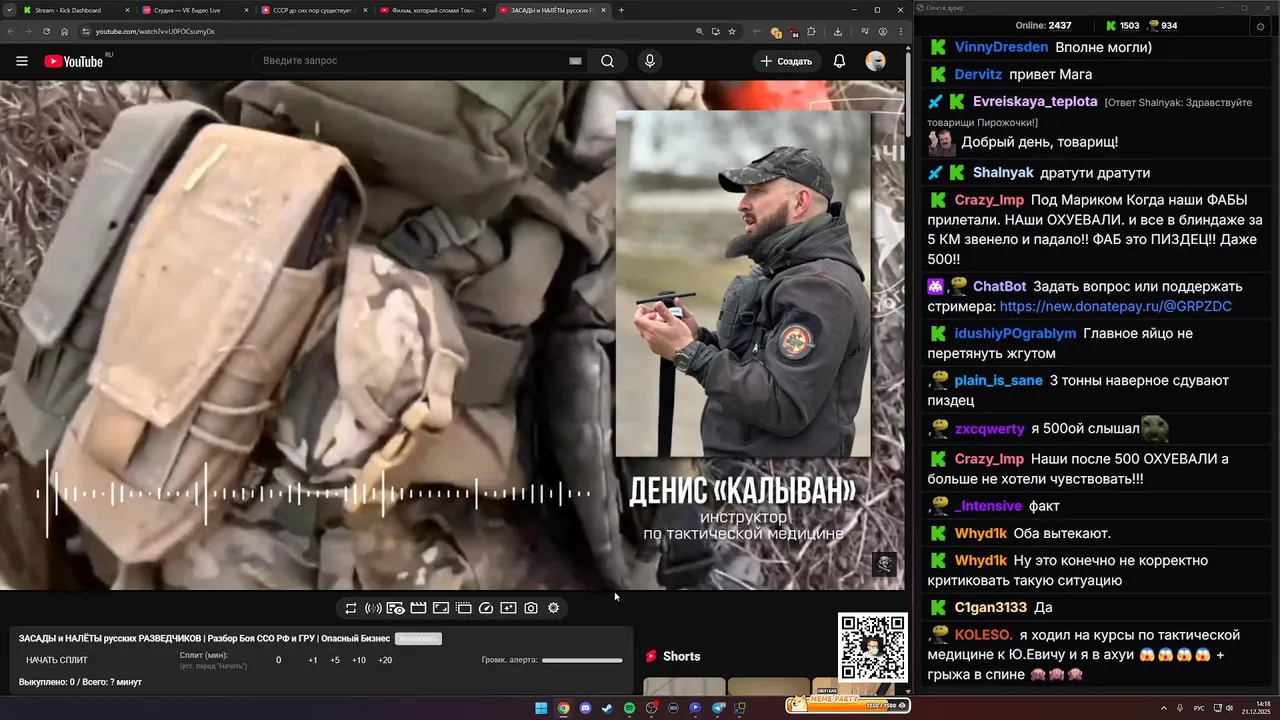Image resolution: width=1280 pixels, height=720 pixels.
Task: Open the YouTube hamburger guide menu
Action: [x=22, y=61]
